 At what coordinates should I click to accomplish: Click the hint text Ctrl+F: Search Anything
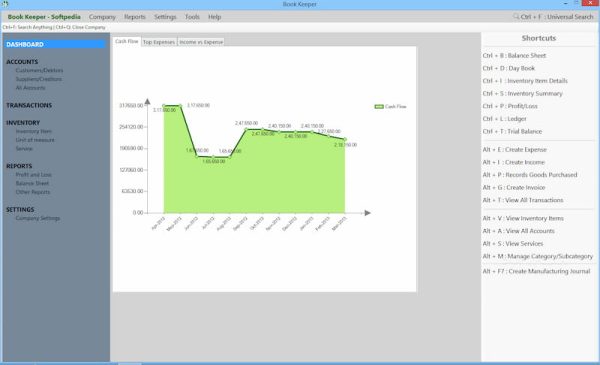pyautogui.click(x=27, y=28)
